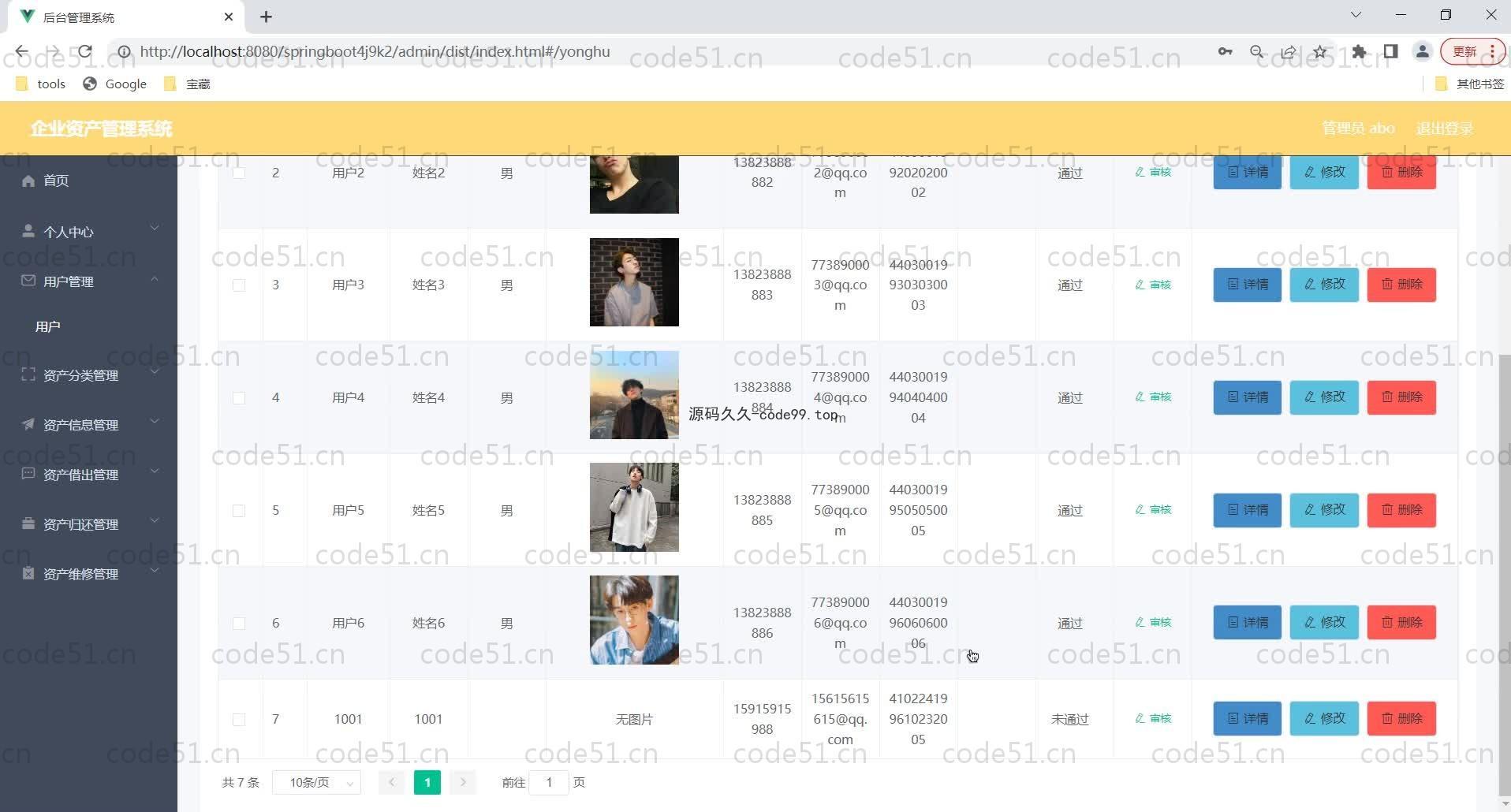Click 修改 for 用户6

[x=1324, y=623]
